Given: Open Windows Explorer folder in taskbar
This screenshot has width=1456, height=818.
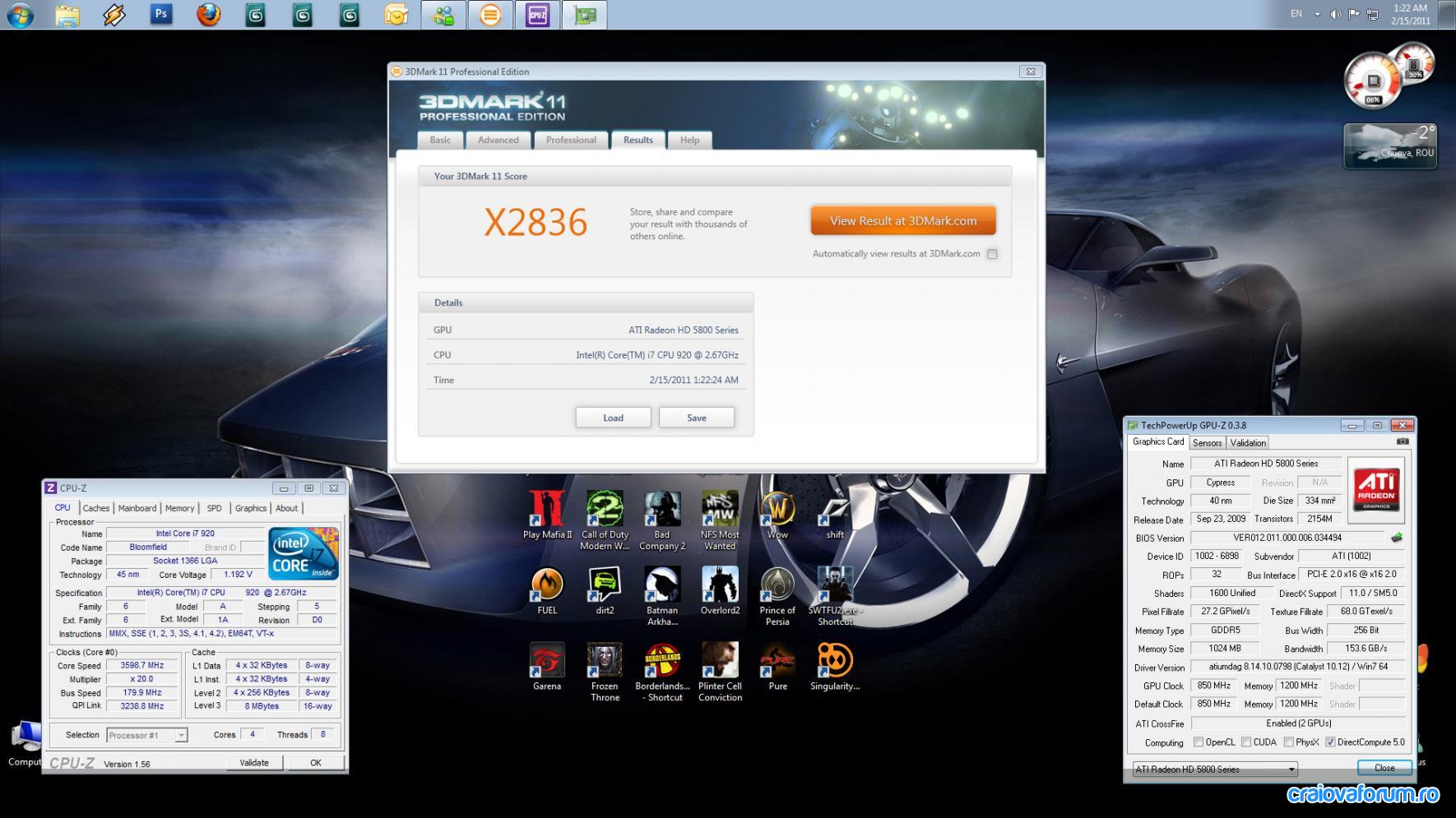Looking at the screenshot, I should (67, 14).
